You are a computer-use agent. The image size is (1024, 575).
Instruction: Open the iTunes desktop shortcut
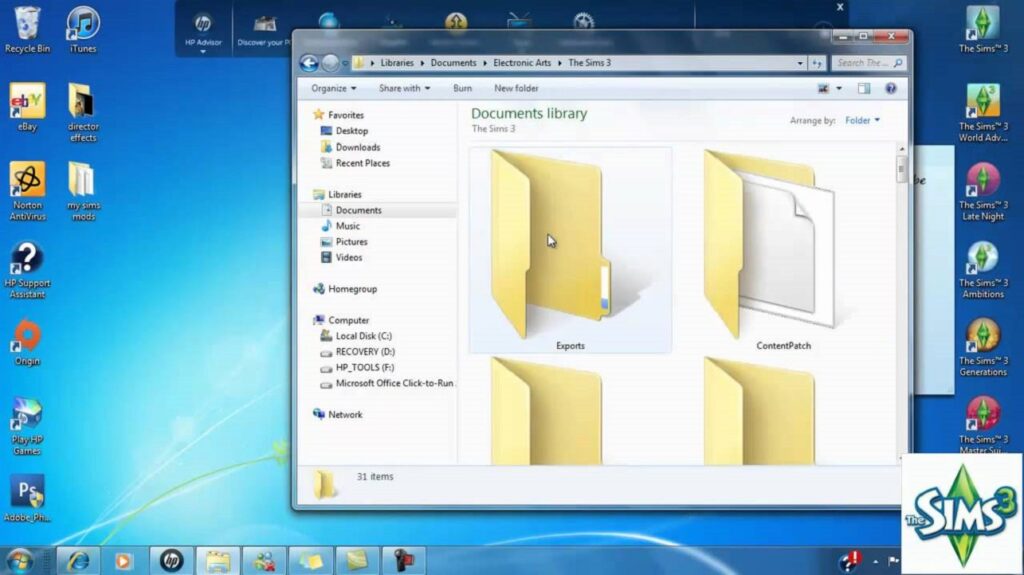83,30
